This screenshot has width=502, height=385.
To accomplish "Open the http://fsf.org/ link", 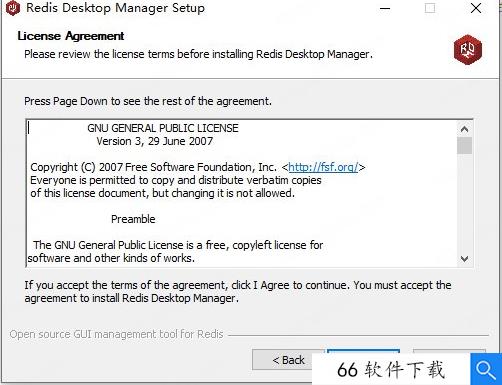I will [323, 167].
